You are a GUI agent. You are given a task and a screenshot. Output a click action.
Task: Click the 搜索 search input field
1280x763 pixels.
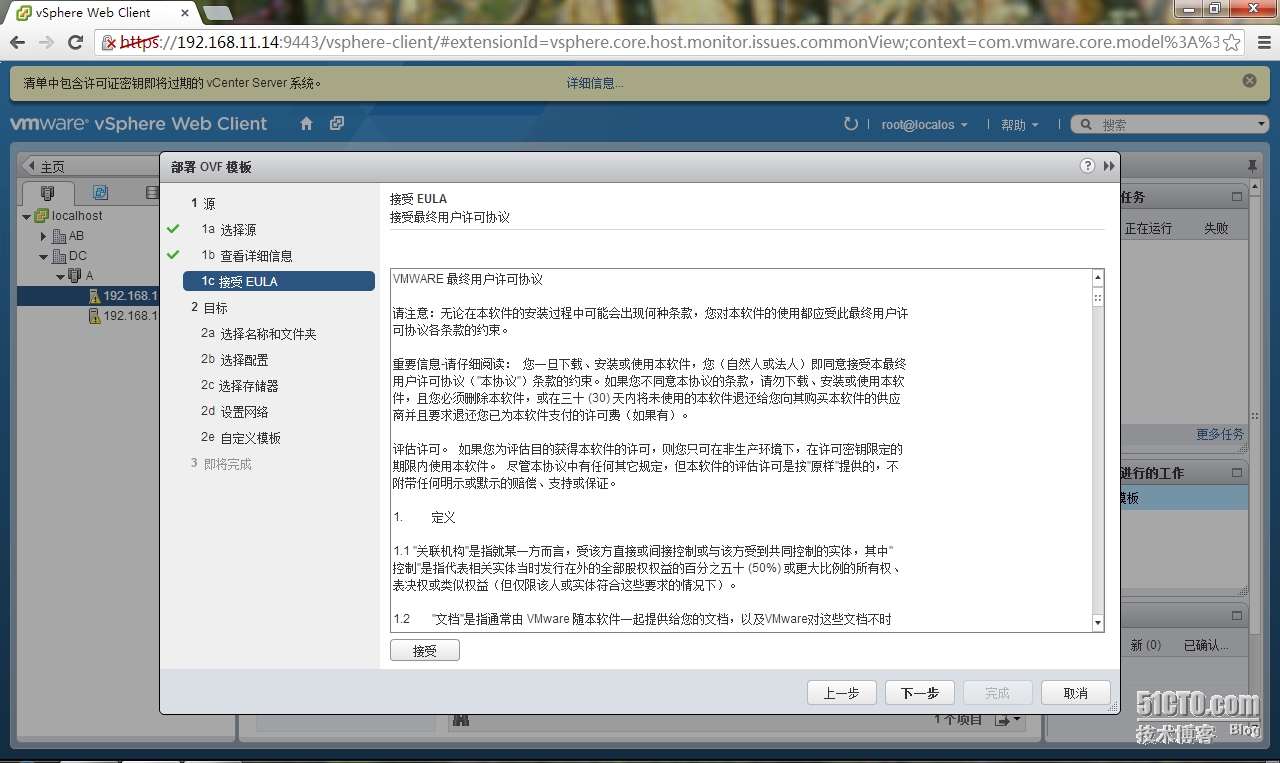[x=1170, y=125]
